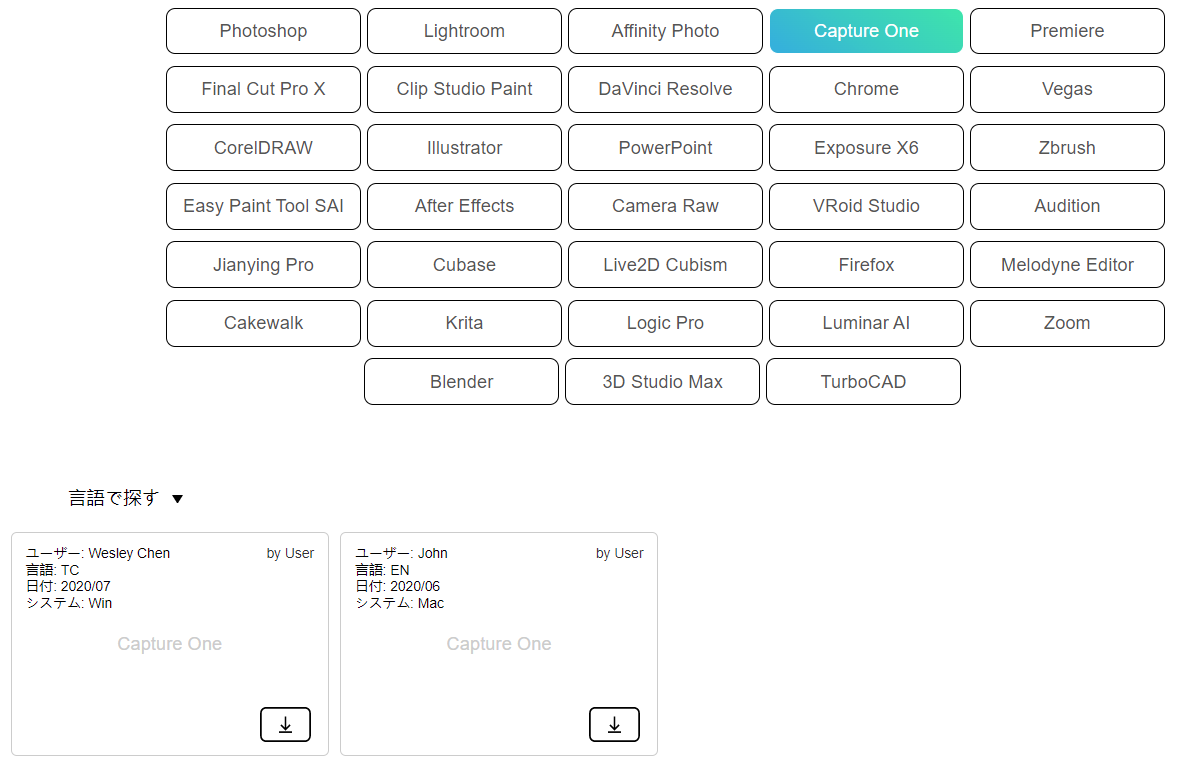Choose the Illustrator software button
Viewport: 1178px width, 766px height.
click(464, 148)
